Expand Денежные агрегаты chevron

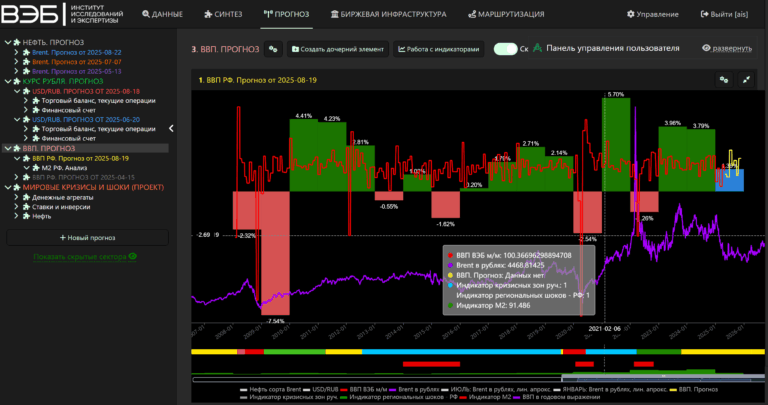(16, 197)
